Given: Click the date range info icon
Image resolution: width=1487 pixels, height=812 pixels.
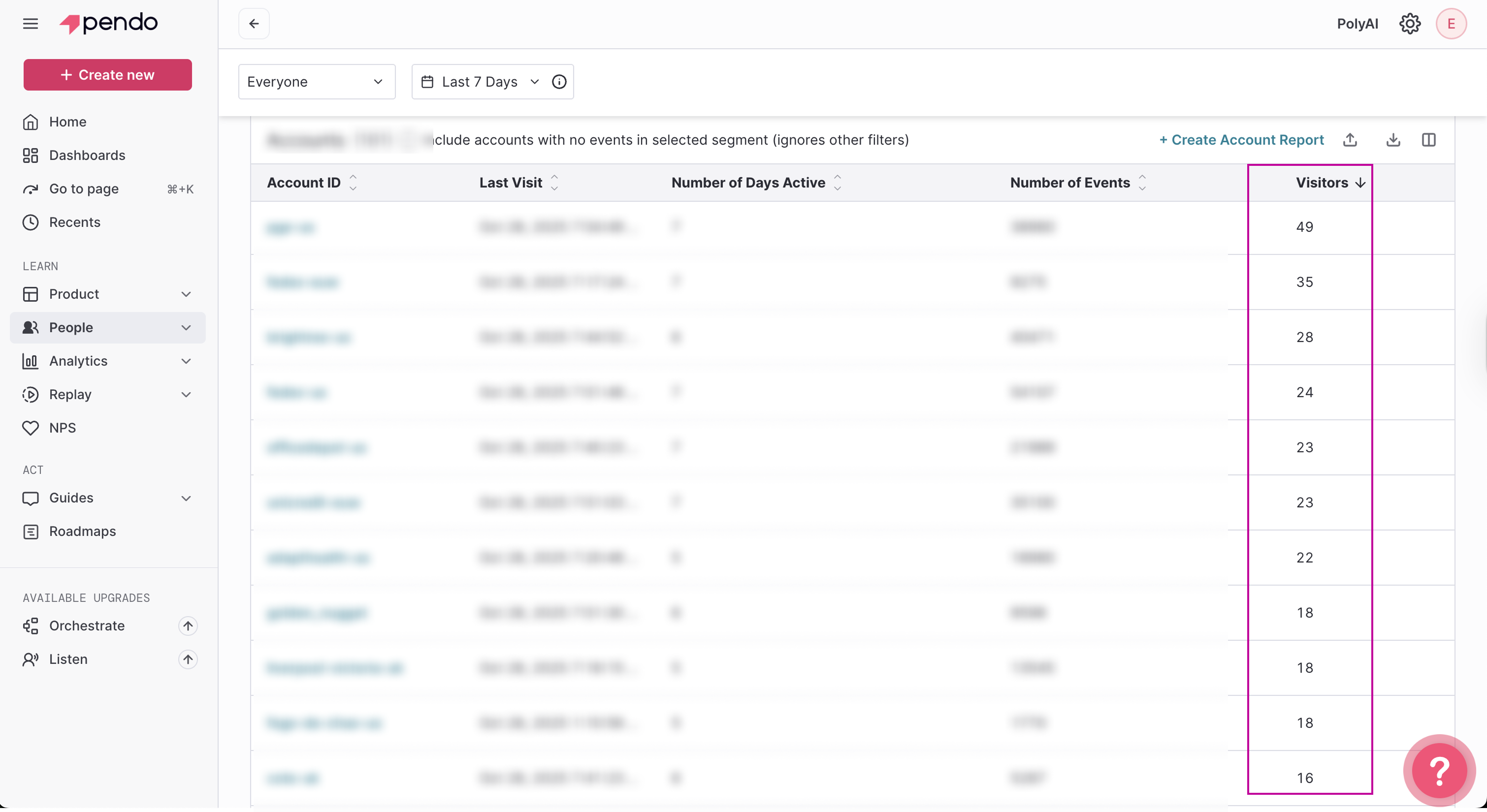Looking at the screenshot, I should pos(559,81).
